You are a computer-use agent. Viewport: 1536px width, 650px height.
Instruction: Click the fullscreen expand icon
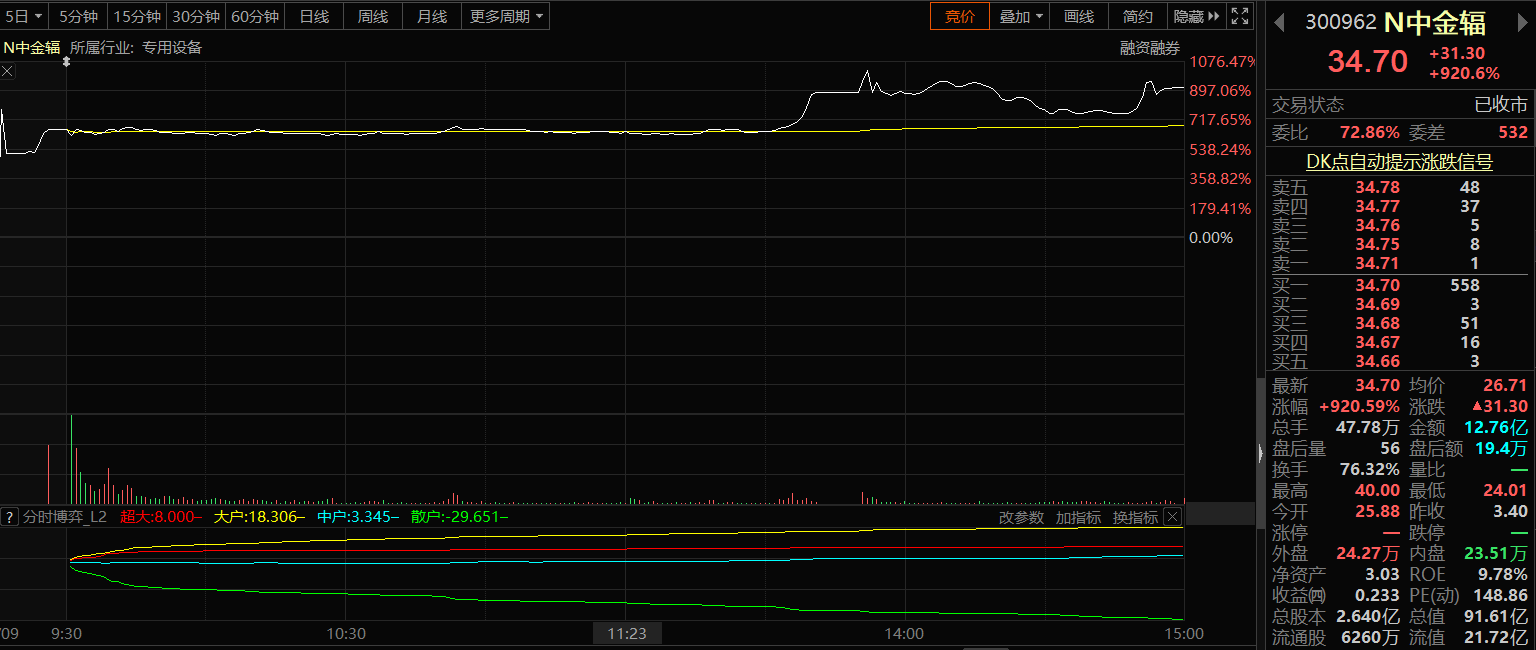[1240, 16]
